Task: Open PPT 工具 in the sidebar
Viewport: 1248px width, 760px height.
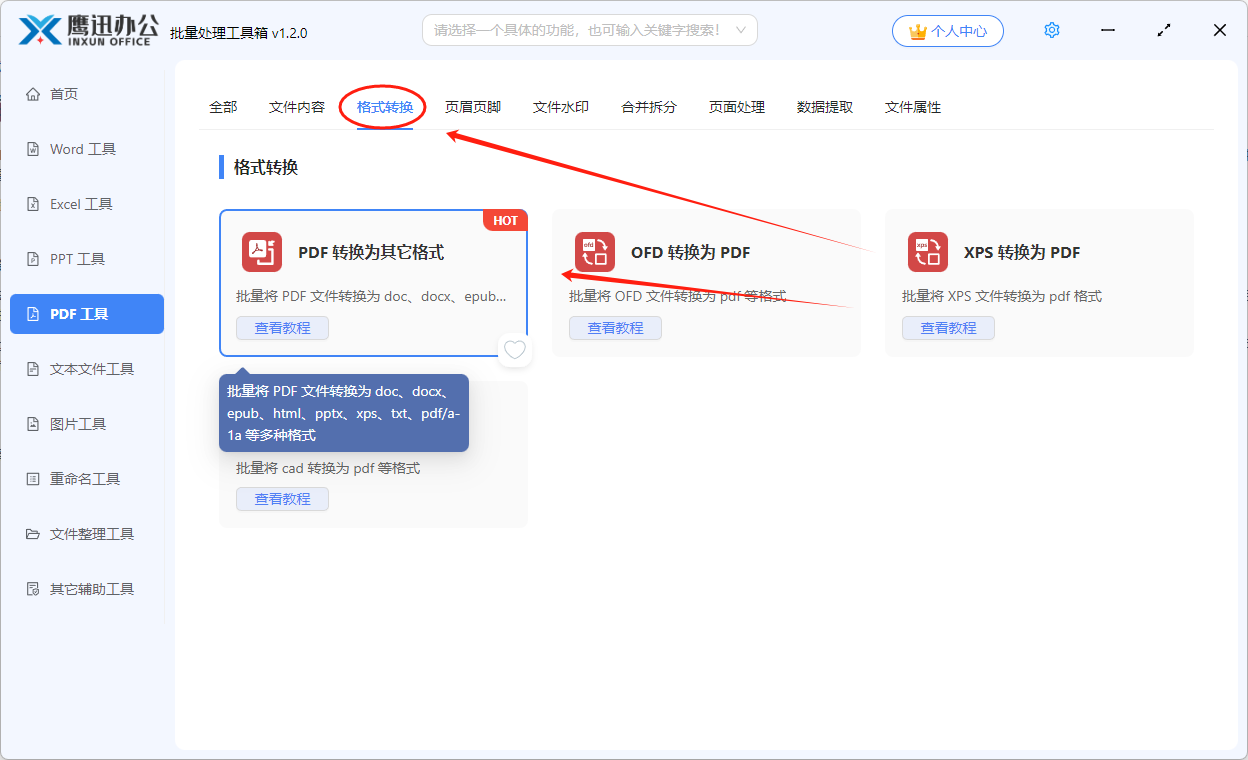Action: [x=87, y=259]
